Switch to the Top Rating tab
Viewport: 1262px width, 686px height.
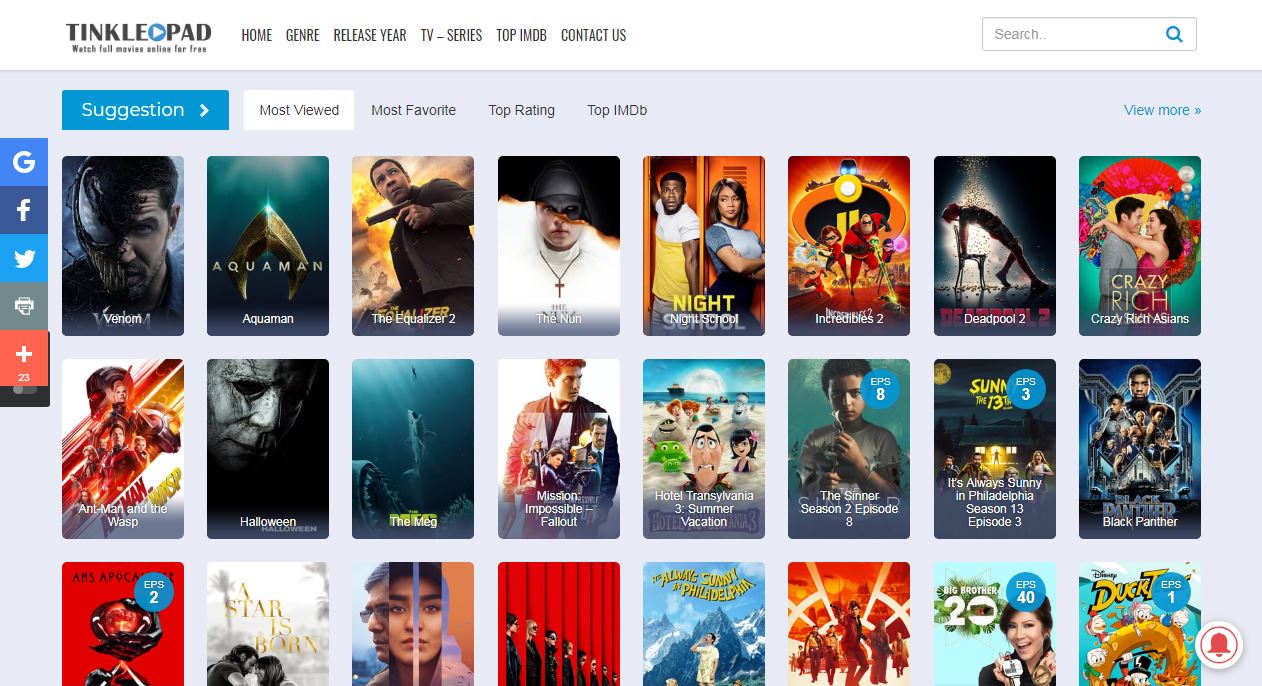(x=521, y=110)
